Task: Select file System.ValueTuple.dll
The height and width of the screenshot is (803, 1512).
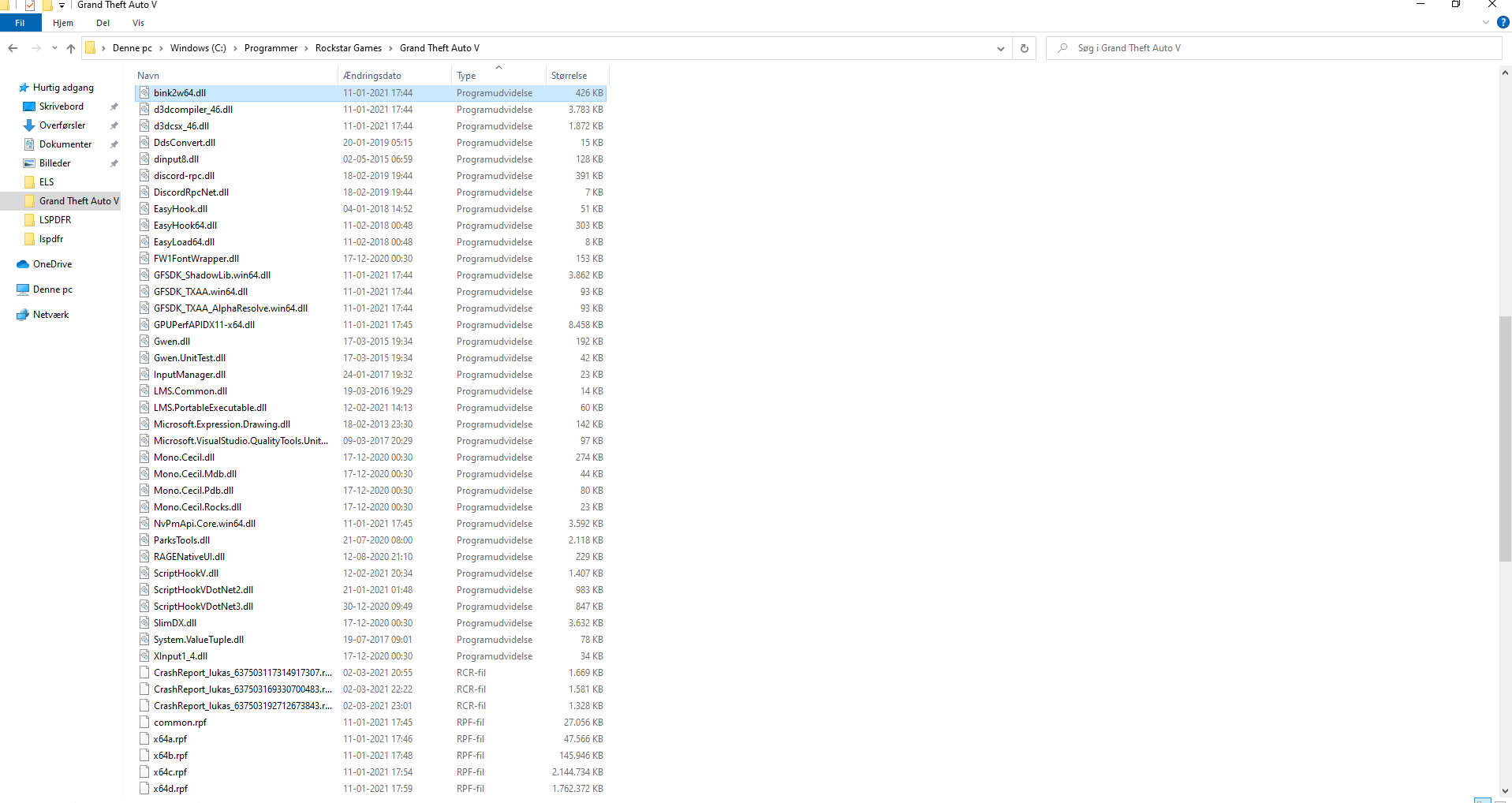Action: 371,640
